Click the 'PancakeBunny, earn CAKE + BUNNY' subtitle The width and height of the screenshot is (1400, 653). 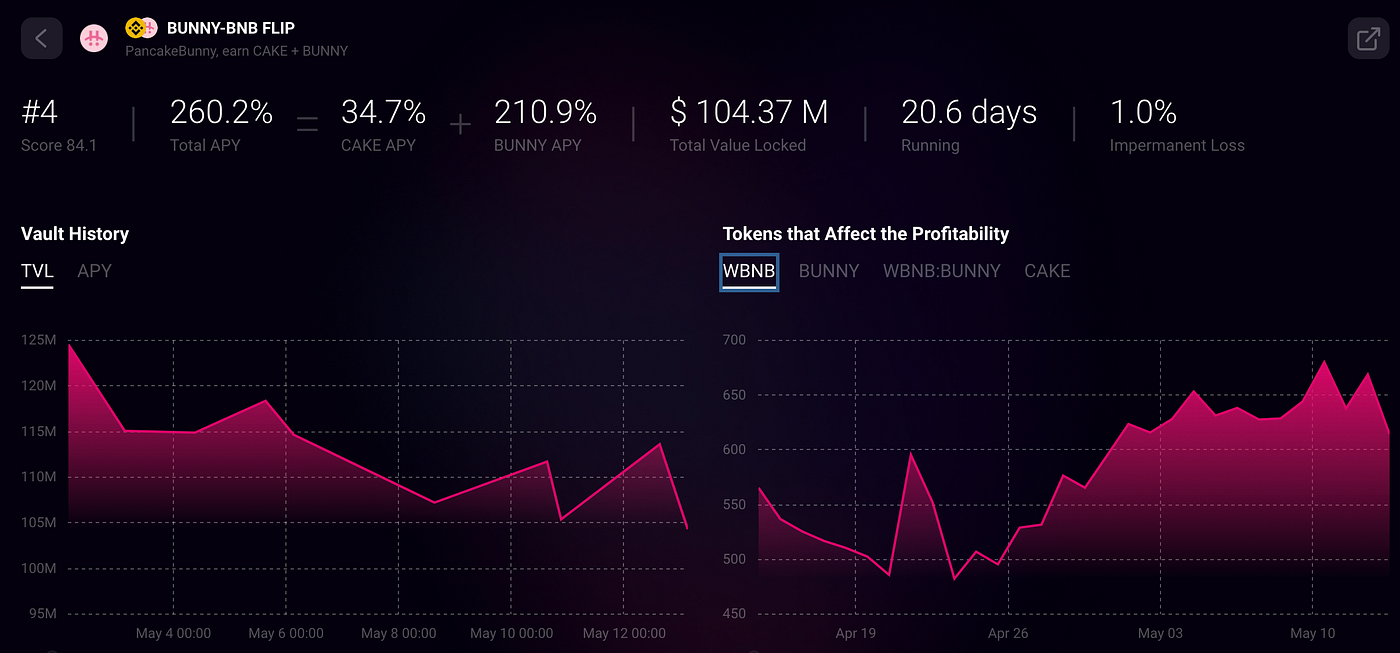coord(237,50)
